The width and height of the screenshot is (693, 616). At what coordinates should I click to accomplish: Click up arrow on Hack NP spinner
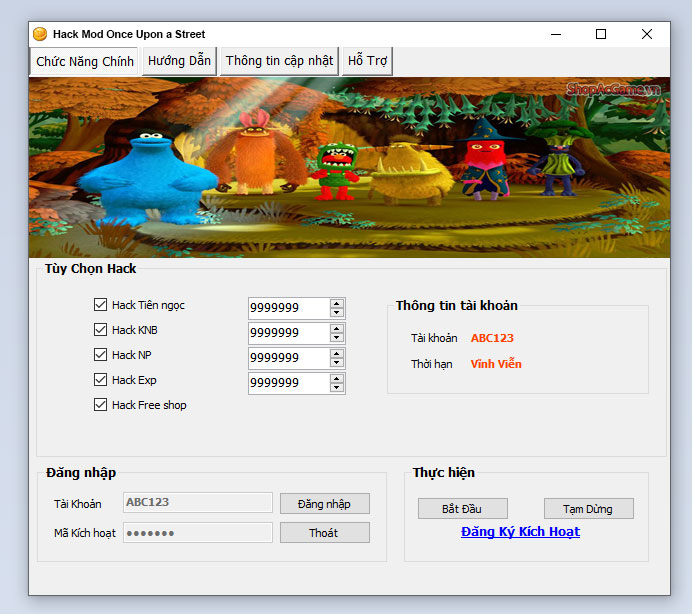(x=337, y=353)
